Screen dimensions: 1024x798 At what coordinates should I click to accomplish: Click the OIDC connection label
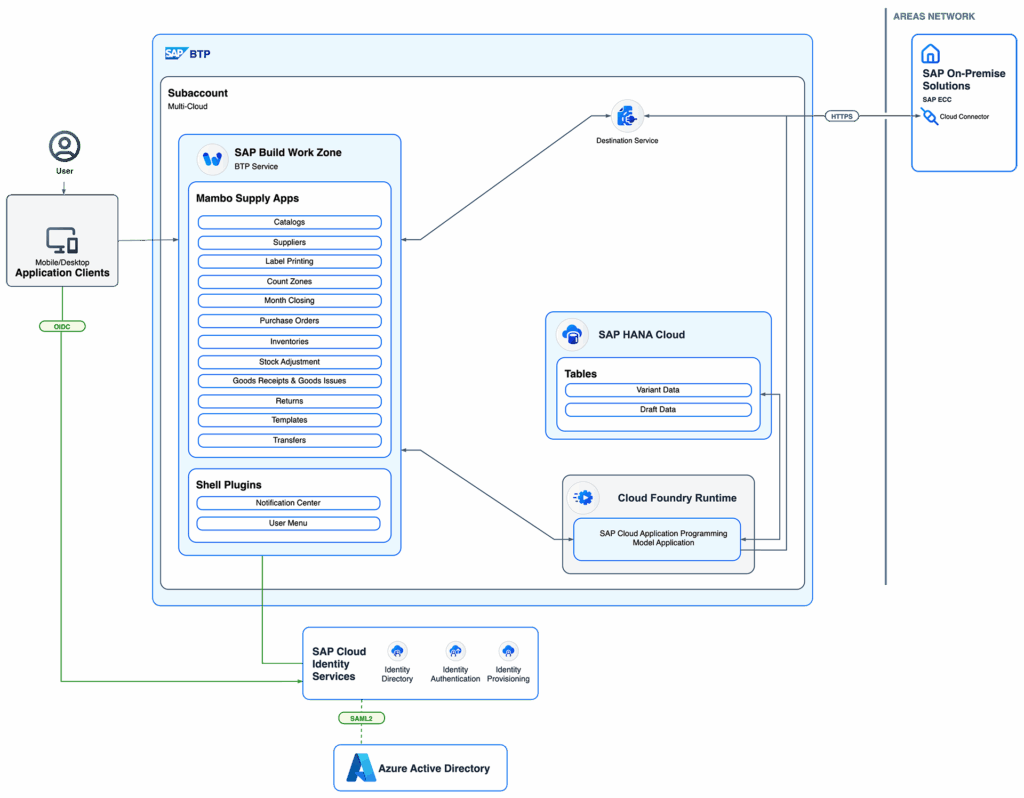(x=62, y=327)
